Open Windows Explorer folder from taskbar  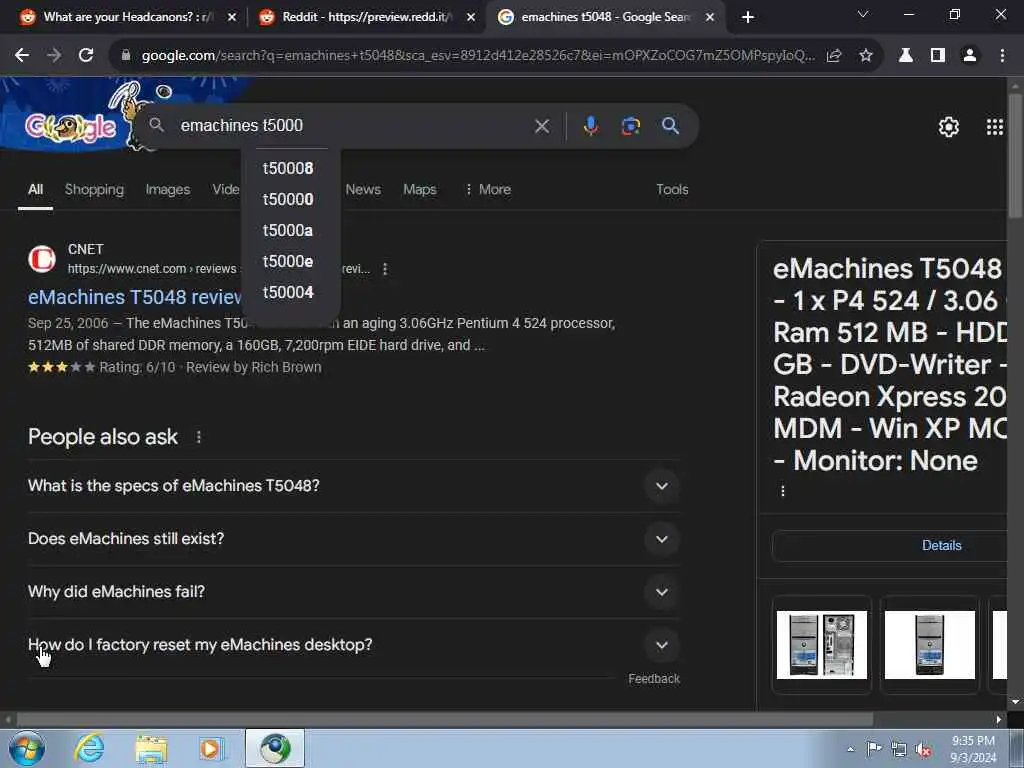(152, 748)
